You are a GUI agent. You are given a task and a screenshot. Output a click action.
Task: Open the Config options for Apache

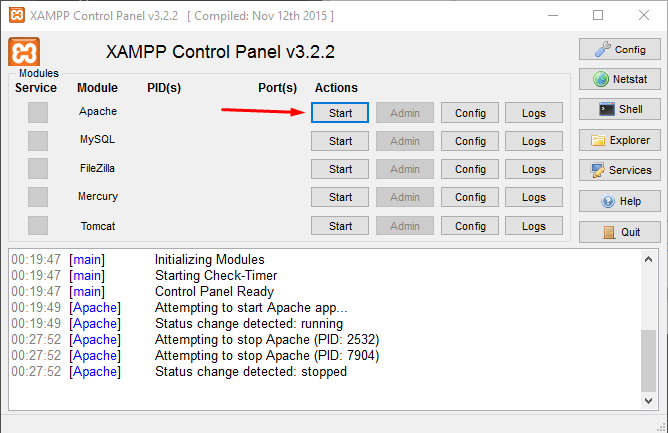tap(470, 113)
